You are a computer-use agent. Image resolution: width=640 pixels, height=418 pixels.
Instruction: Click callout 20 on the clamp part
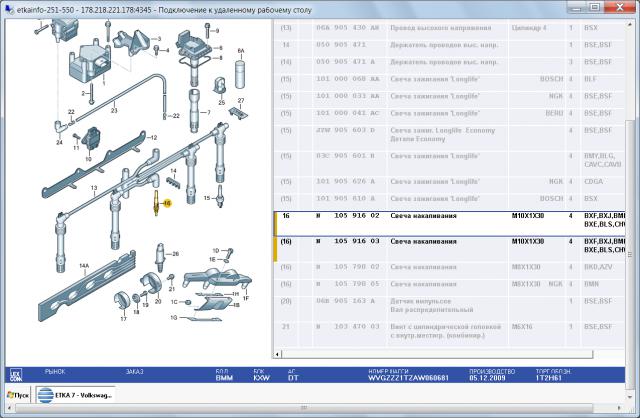click(158, 301)
